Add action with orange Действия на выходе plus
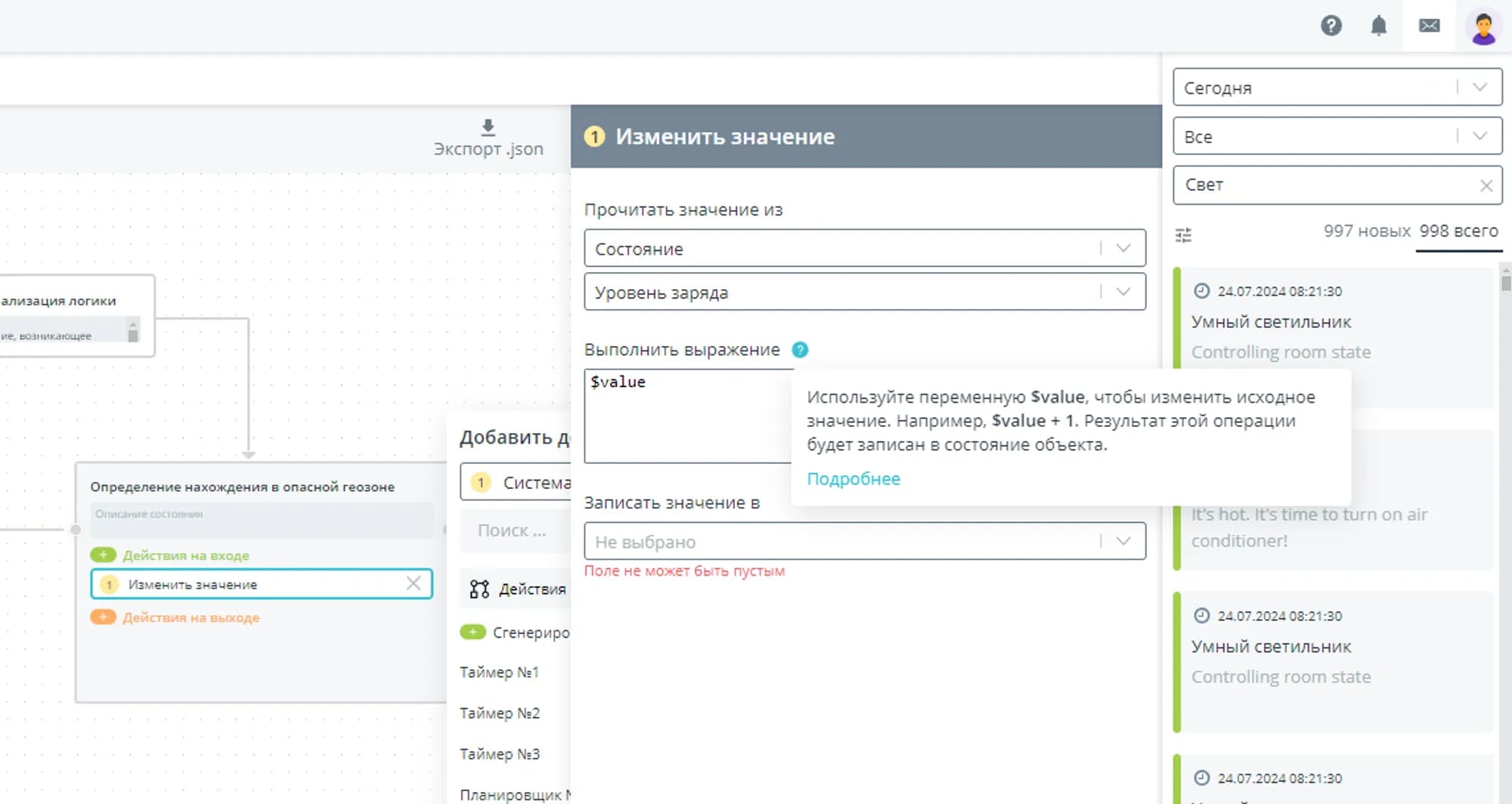 coord(103,617)
